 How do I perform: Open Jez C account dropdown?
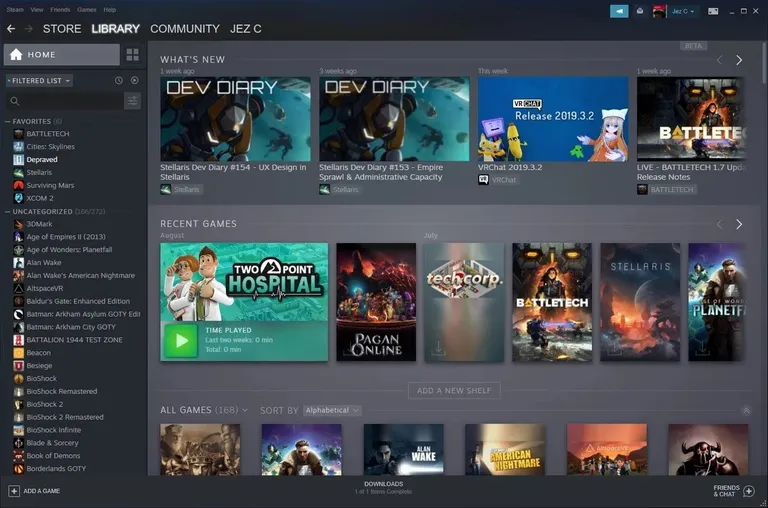[683, 11]
